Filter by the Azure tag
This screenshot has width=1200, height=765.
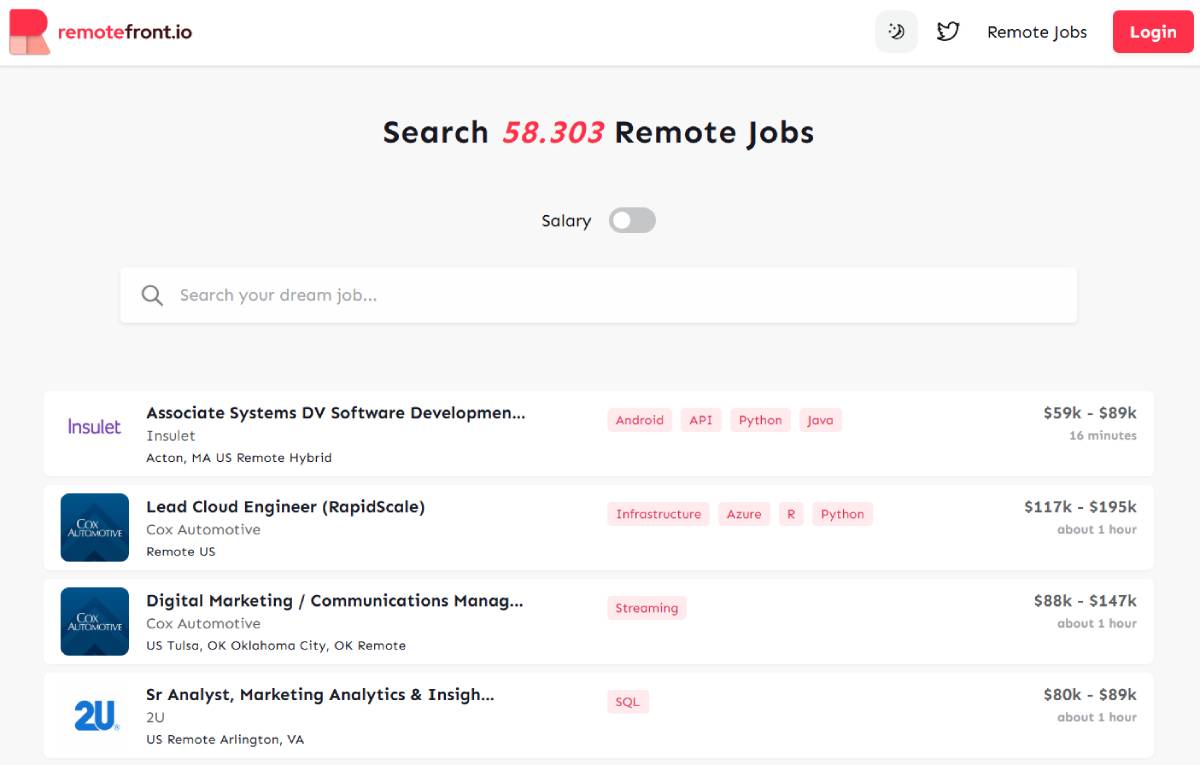coord(744,514)
